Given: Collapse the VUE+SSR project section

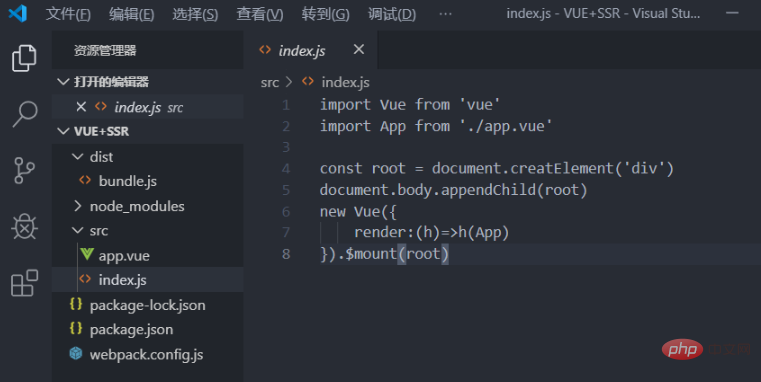Looking at the screenshot, I should [x=63, y=131].
